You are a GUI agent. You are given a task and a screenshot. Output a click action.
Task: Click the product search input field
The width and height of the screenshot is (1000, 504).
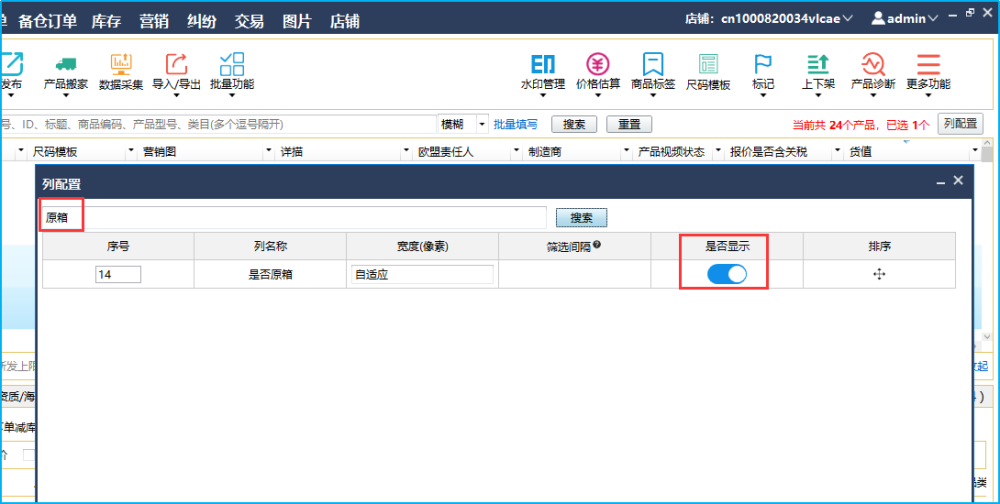[219, 124]
